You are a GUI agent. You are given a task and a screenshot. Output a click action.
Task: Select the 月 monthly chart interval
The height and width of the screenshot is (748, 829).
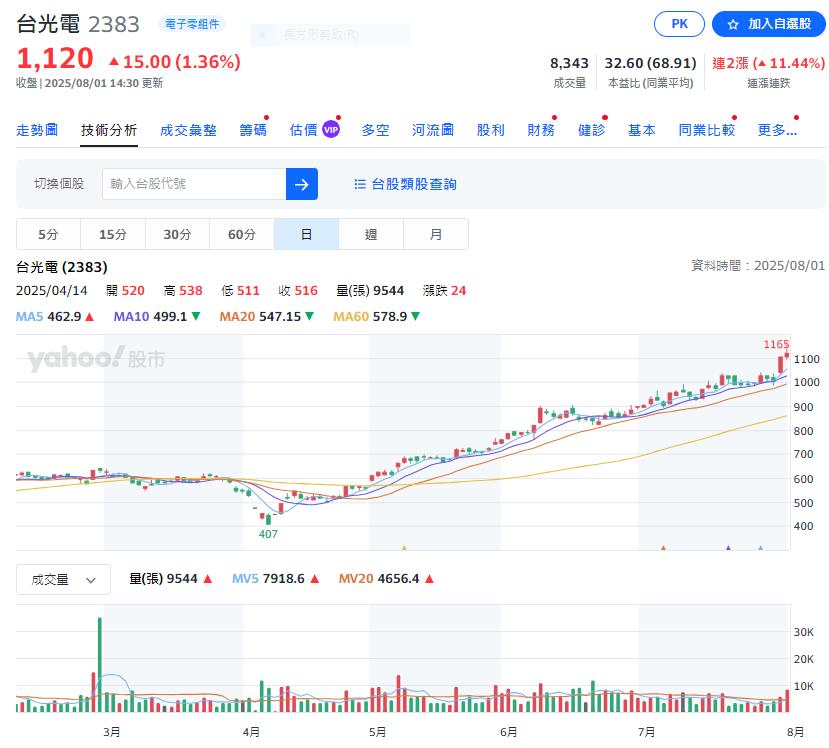(x=436, y=234)
